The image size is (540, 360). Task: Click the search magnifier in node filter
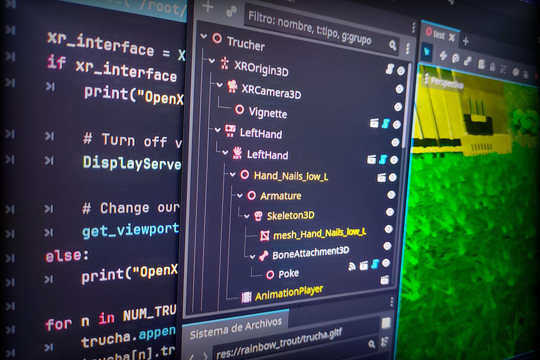point(392,45)
